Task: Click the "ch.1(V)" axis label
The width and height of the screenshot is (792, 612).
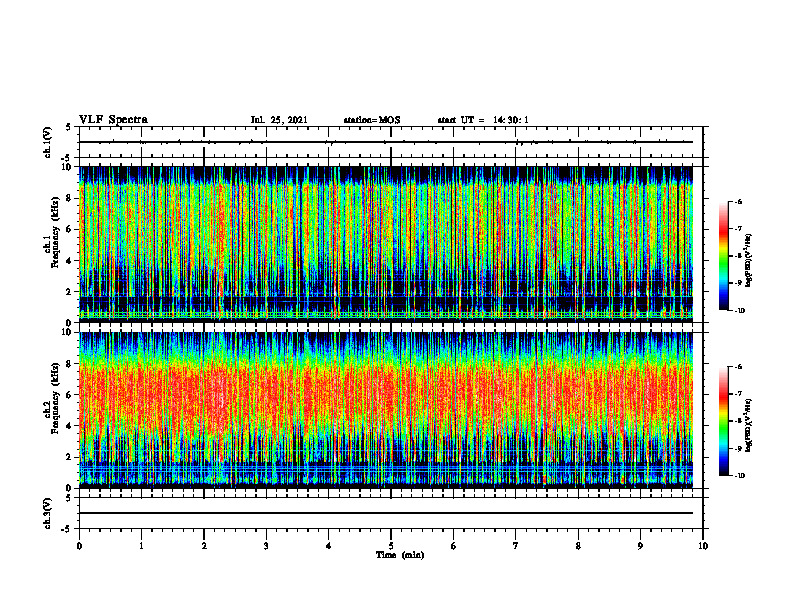Action: tap(48, 142)
